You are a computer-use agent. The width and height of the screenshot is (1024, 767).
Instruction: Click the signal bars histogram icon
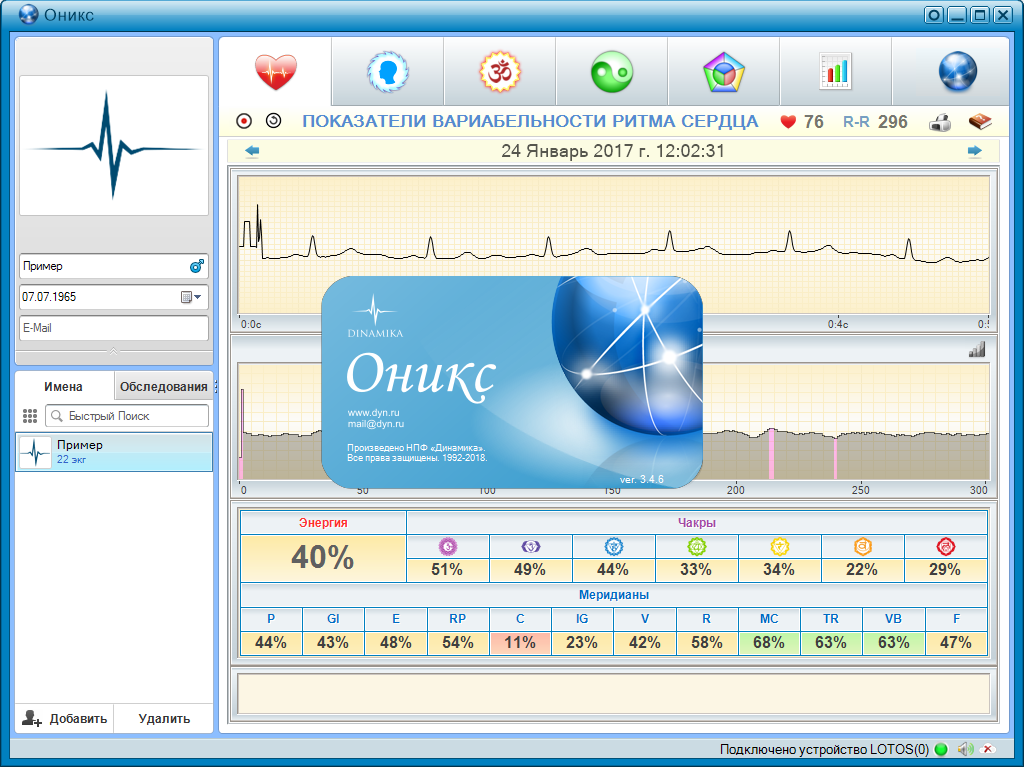click(x=977, y=350)
